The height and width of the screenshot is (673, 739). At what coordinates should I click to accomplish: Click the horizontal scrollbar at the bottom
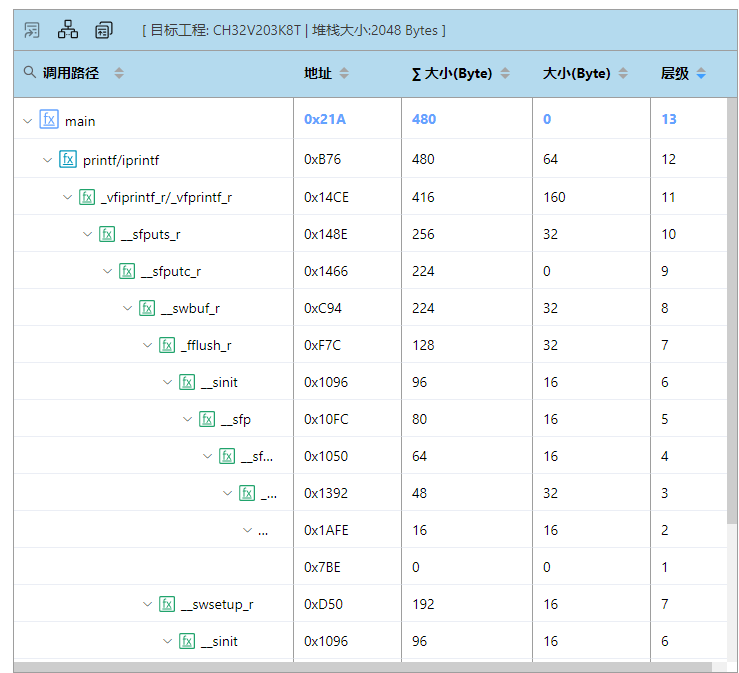click(x=363, y=667)
